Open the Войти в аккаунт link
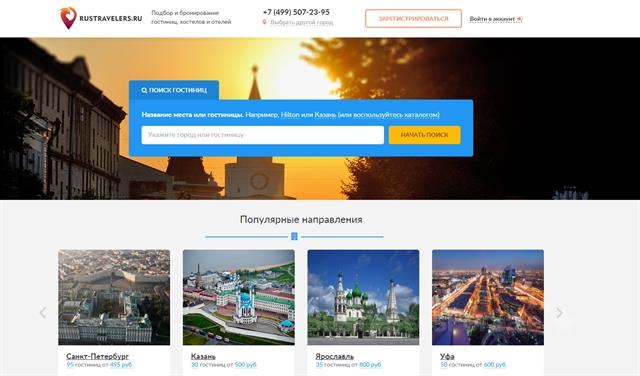 tap(492, 19)
